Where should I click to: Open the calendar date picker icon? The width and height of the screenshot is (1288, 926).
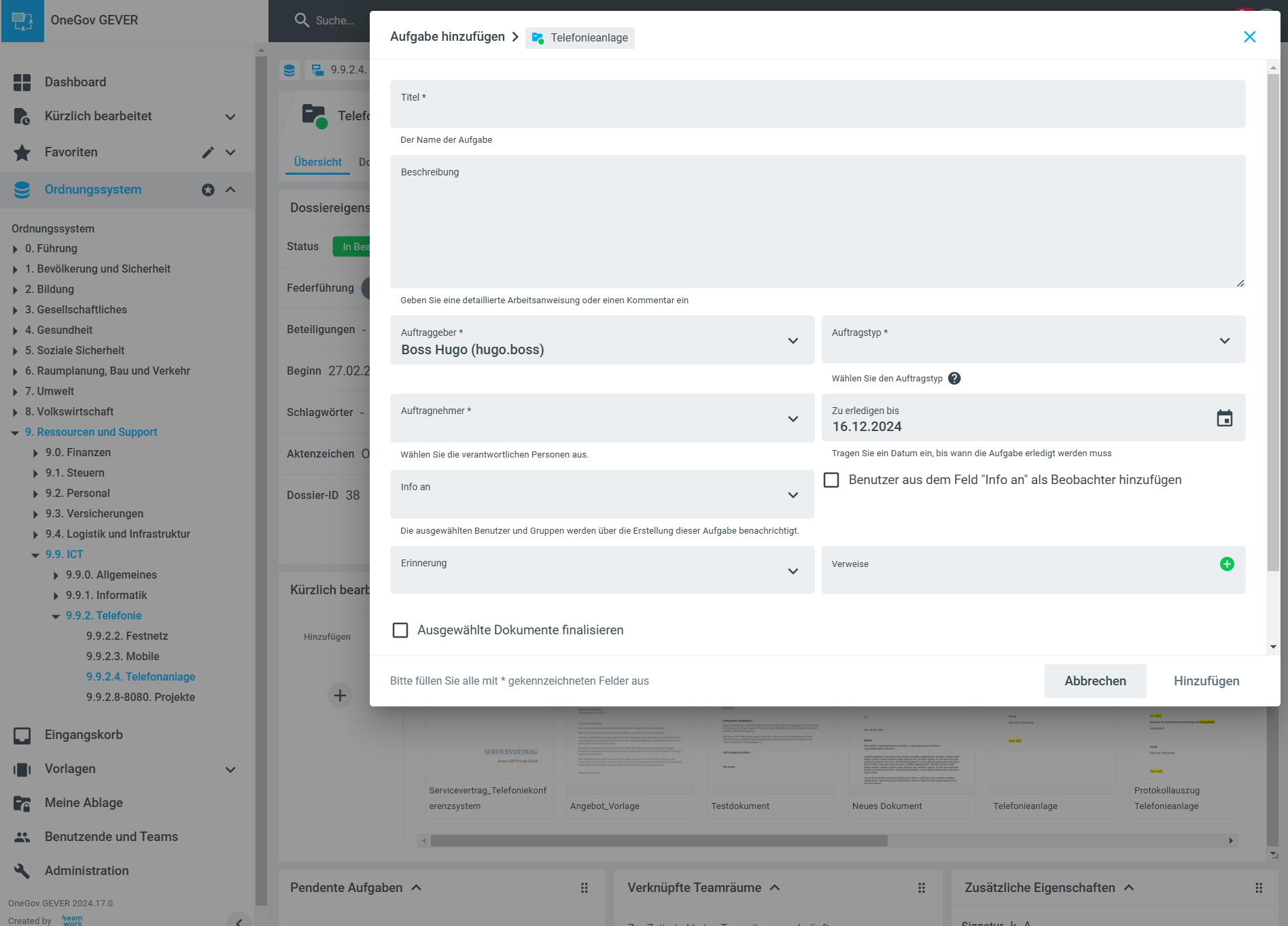point(1224,418)
